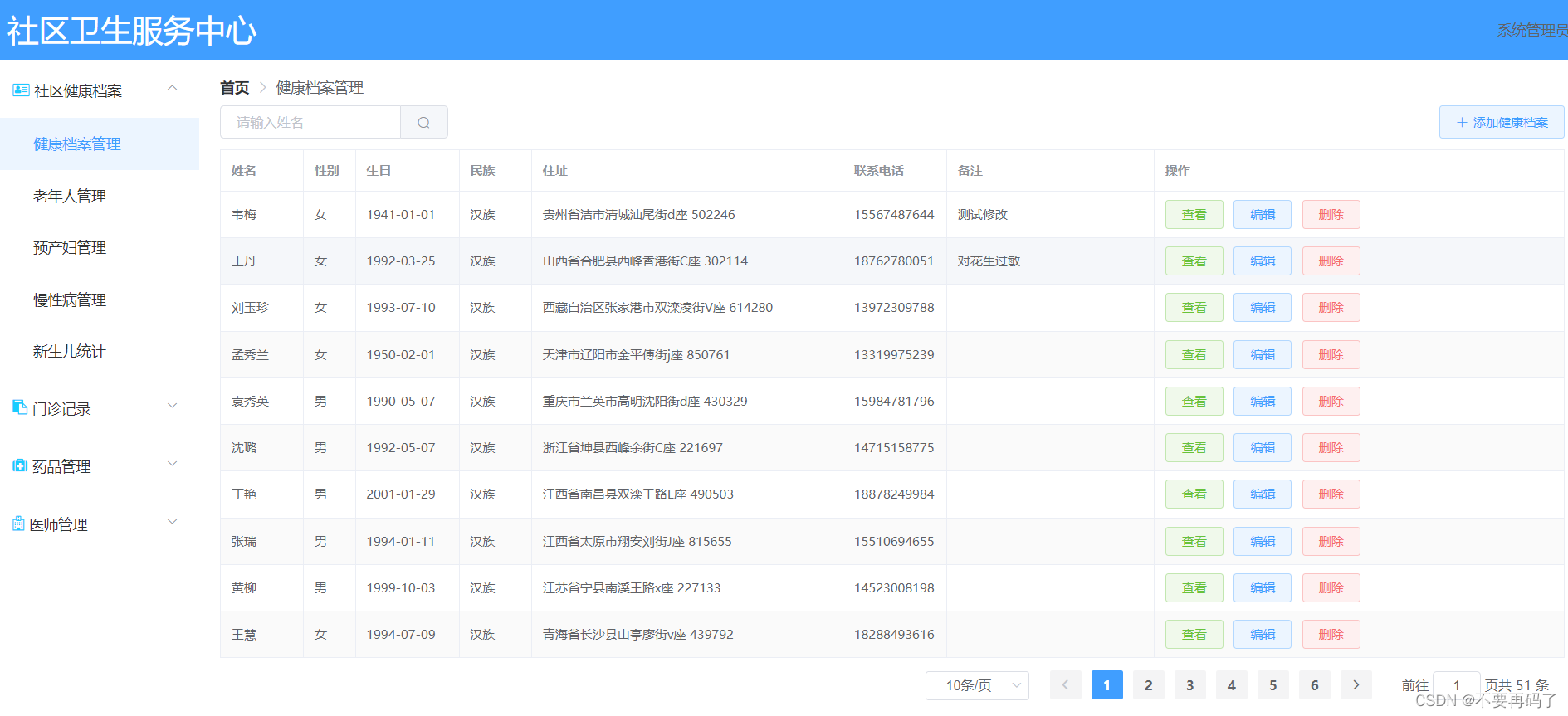Click the 添加健康档案 button
Viewport: 1568px width, 716px height.
[1502, 122]
